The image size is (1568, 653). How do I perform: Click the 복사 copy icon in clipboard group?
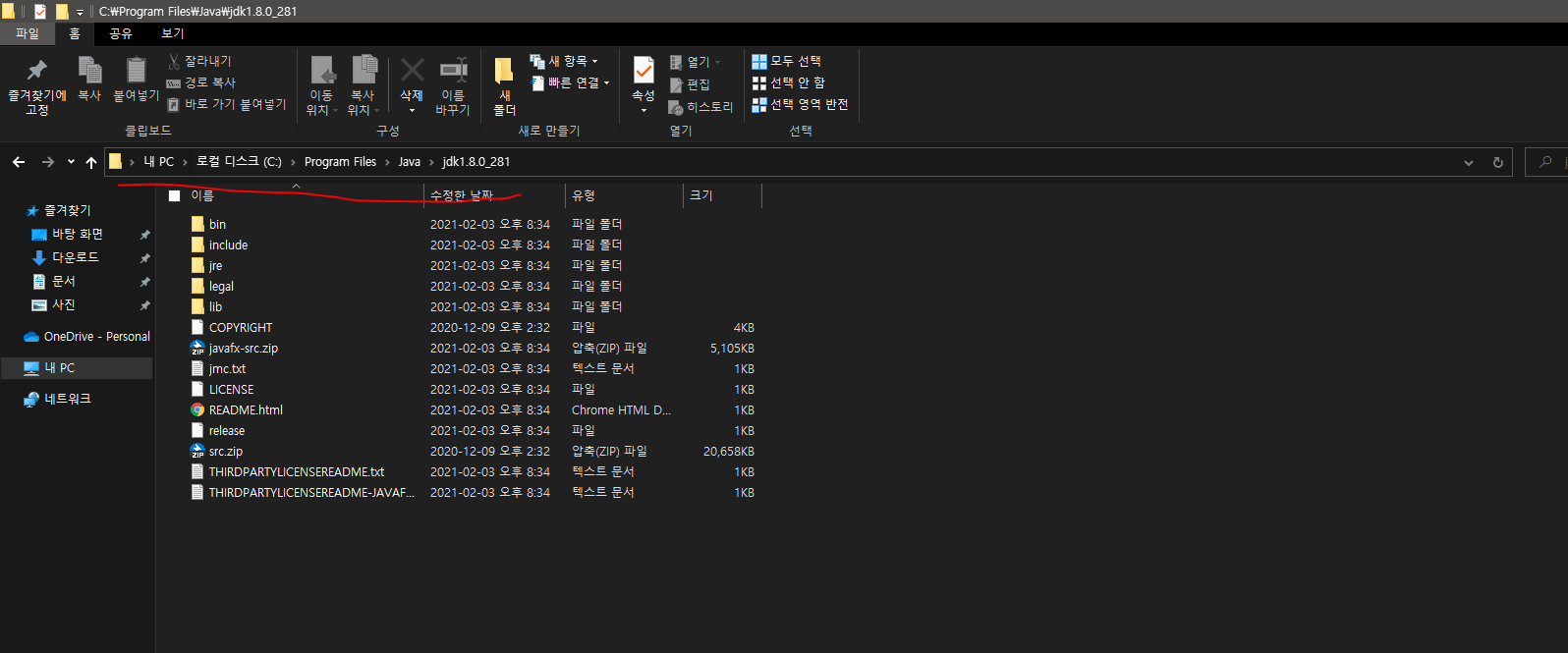89,70
